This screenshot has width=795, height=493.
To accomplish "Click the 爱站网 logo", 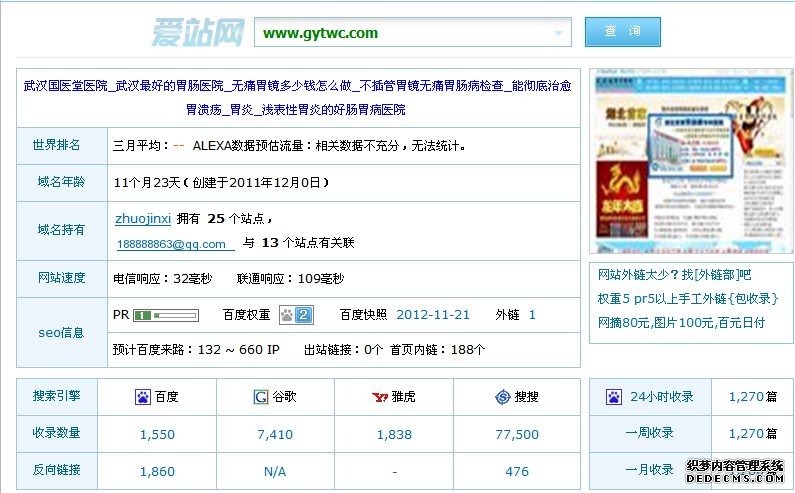I will pos(199,32).
